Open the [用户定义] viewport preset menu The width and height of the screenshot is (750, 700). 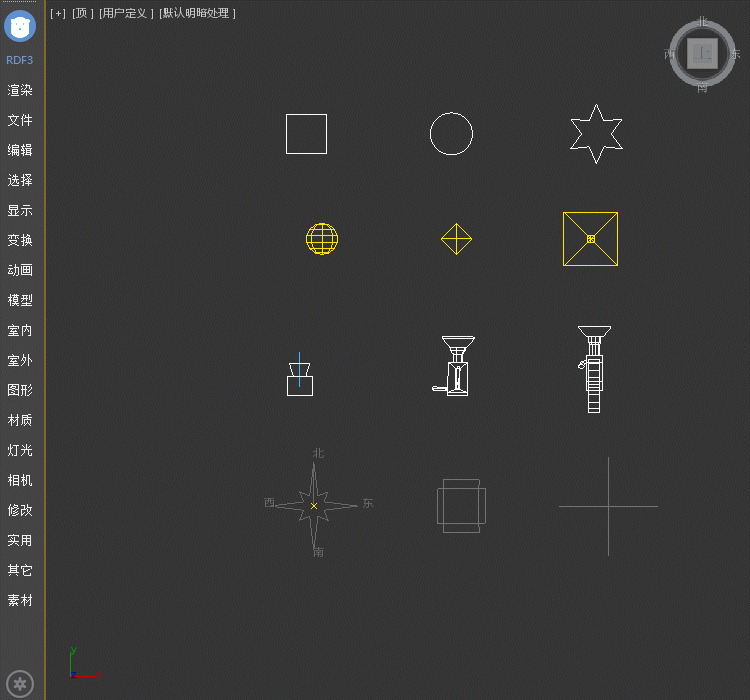tap(126, 13)
